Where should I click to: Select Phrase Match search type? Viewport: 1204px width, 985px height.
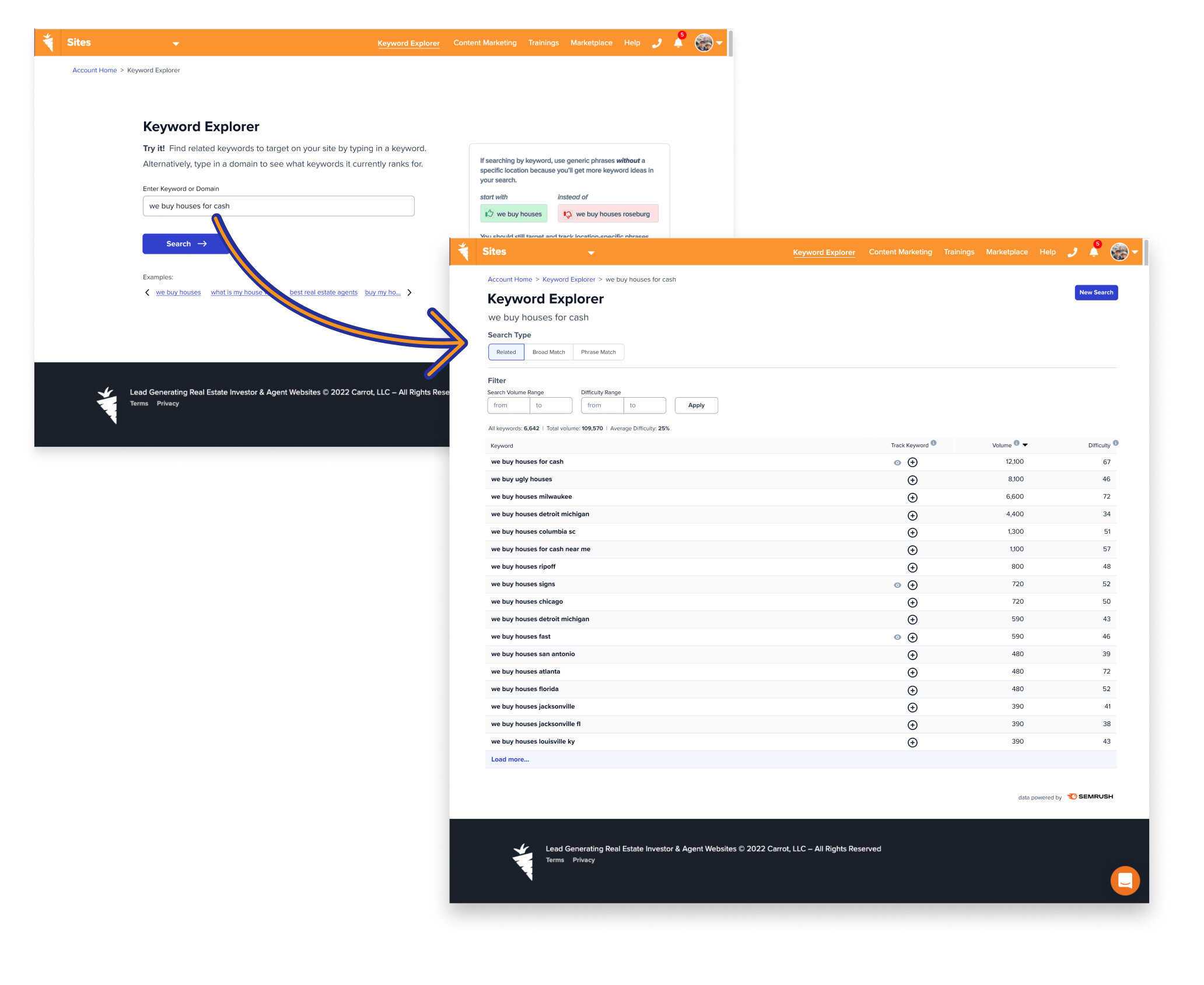coord(598,352)
